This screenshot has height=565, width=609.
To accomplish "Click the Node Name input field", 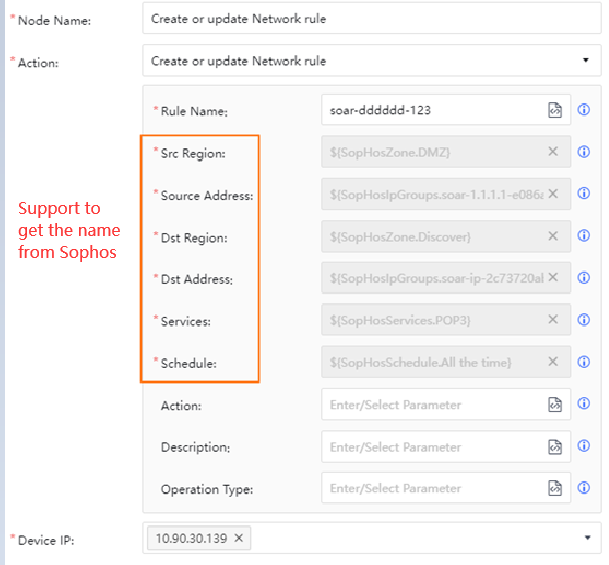I will (371, 18).
